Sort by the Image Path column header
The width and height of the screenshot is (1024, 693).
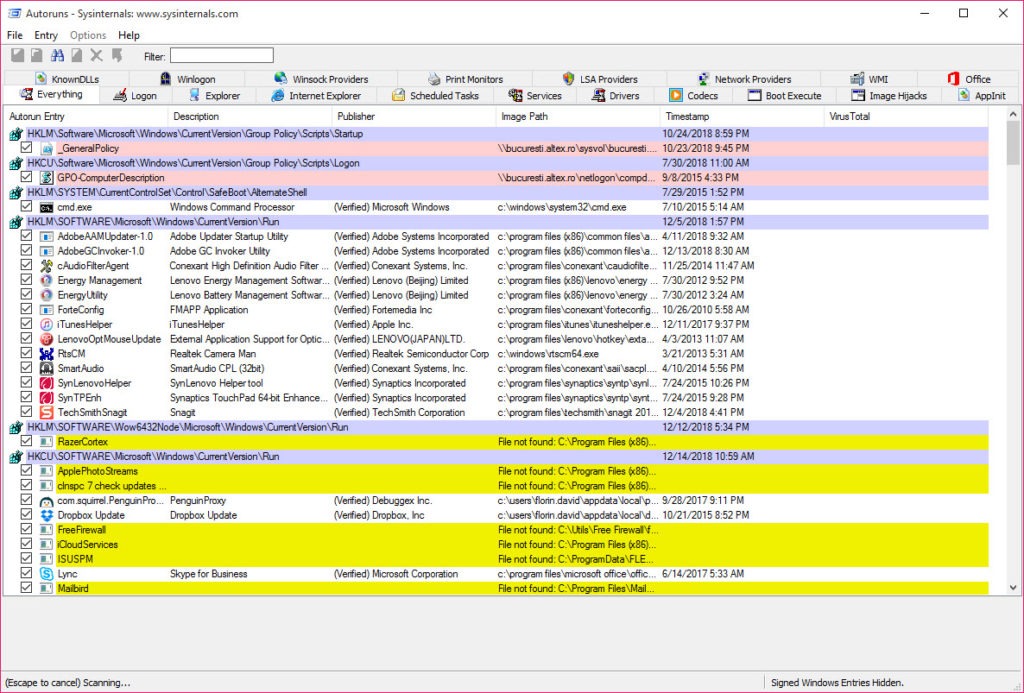tap(577, 116)
